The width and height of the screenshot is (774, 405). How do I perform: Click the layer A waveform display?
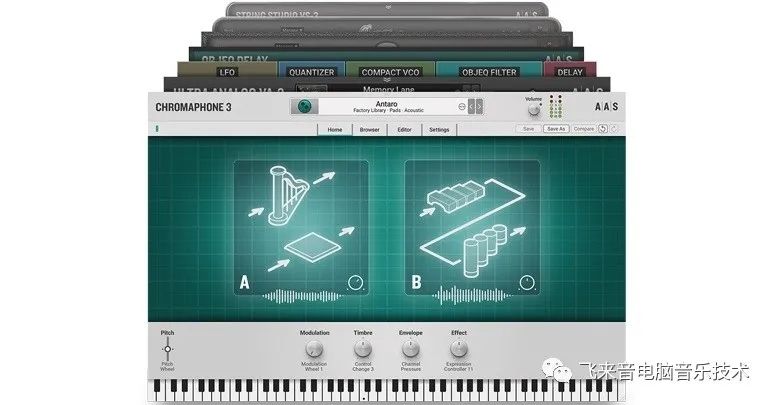(x=302, y=296)
